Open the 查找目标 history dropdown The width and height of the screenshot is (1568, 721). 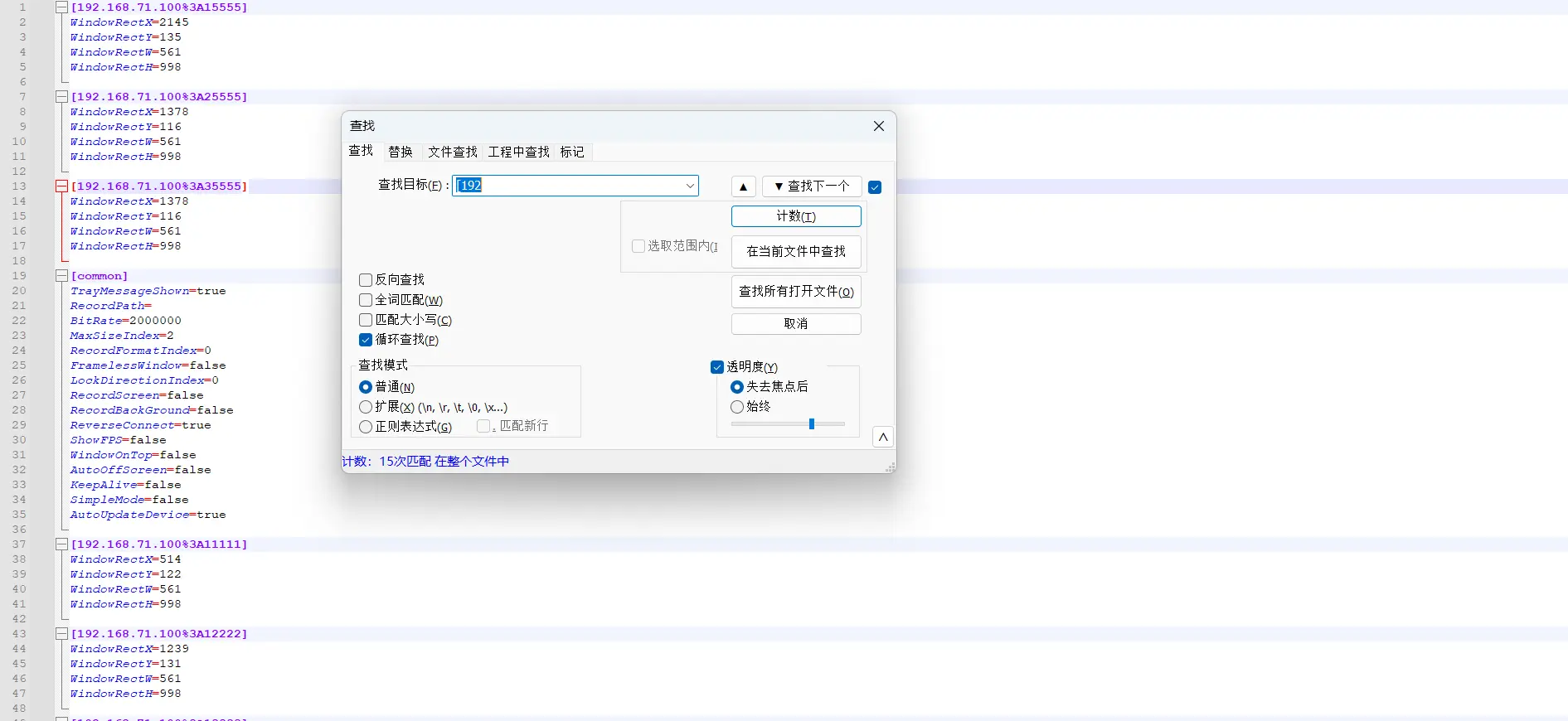(x=690, y=186)
